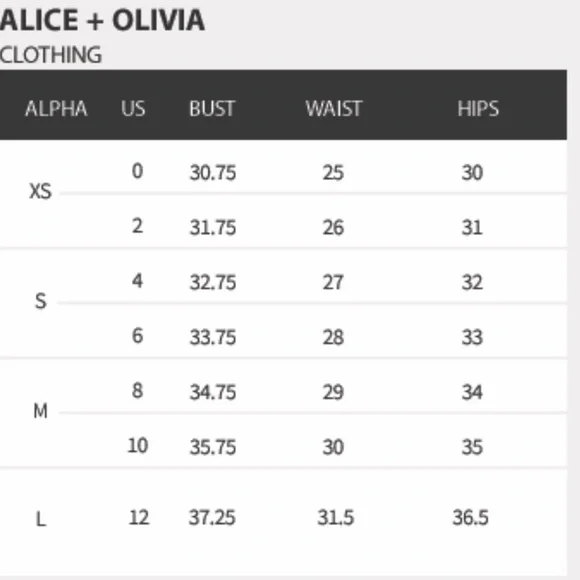Click US size 8 cell

tap(137, 391)
